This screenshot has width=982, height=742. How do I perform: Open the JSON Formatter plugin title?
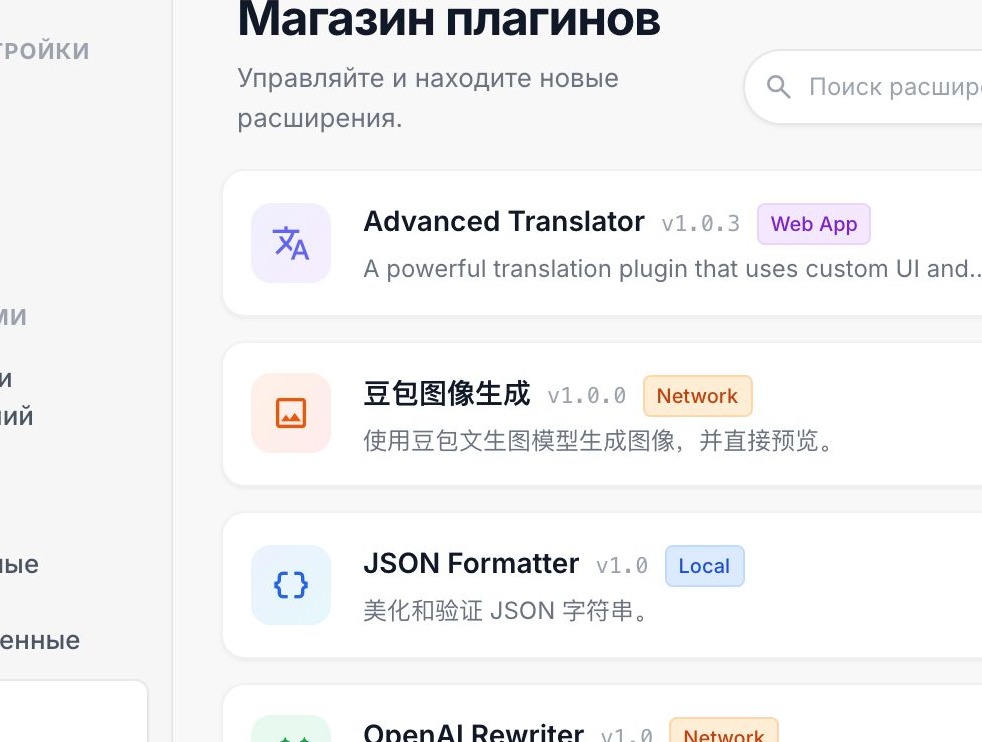471,564
